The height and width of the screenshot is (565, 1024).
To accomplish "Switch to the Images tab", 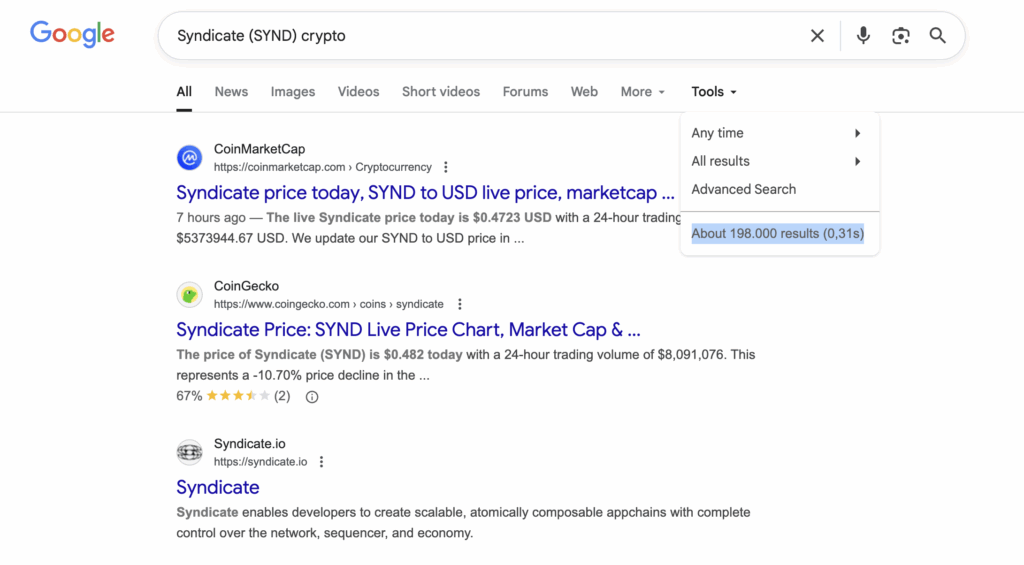I will pyautogui.click(x=293, y=91).
